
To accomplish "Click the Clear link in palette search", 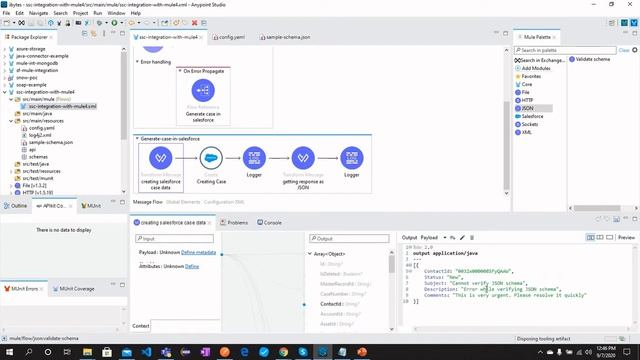I will coord(624,50).
